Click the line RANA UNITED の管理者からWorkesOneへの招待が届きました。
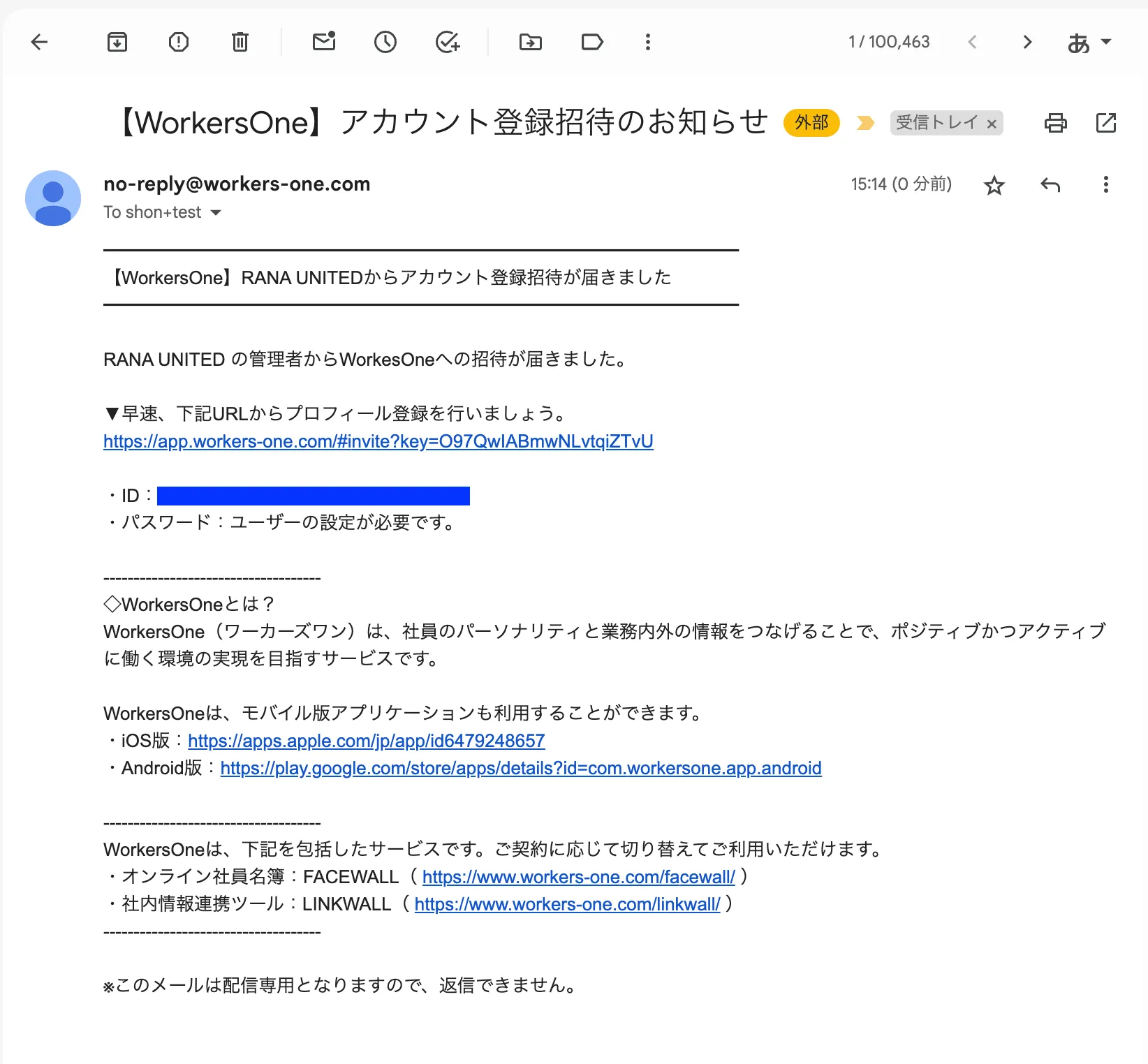Screen dimensions: 1148x1064 click(x=365, y=360)
